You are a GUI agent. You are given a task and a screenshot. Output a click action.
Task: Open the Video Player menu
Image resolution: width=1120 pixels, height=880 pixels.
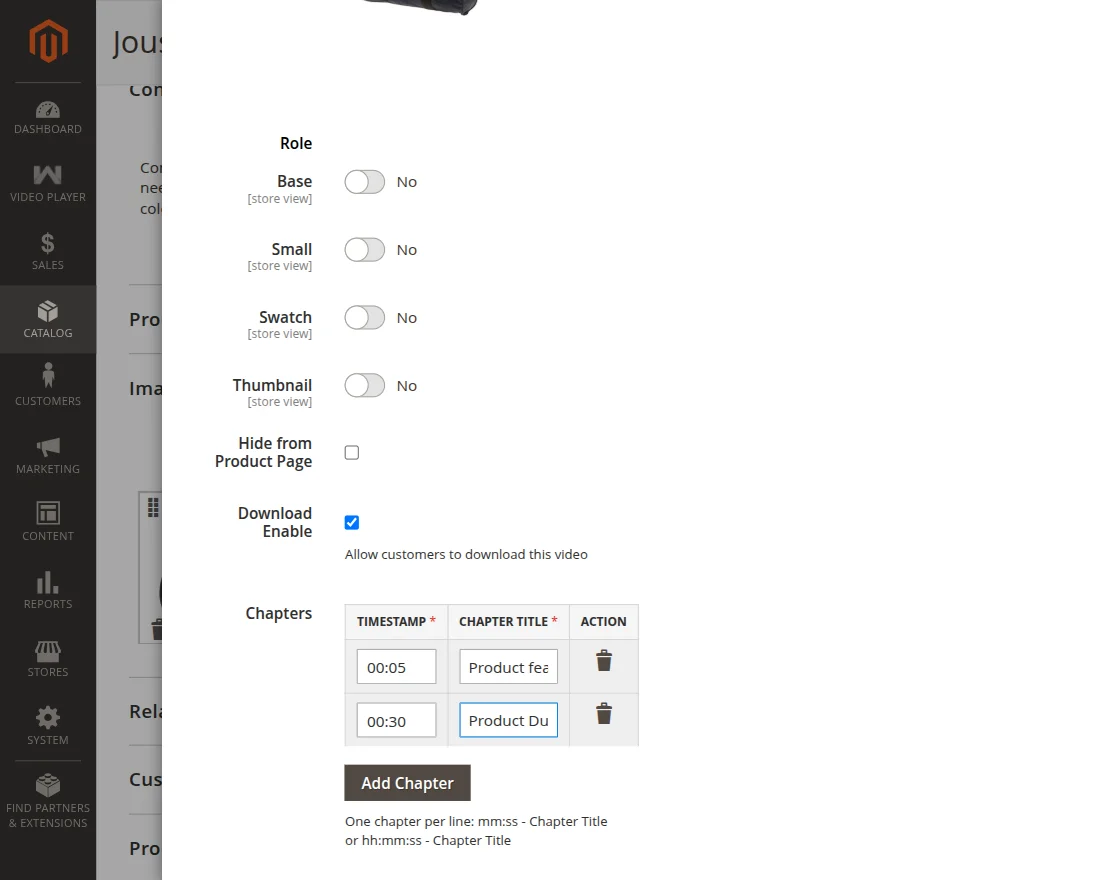[48, 184]
